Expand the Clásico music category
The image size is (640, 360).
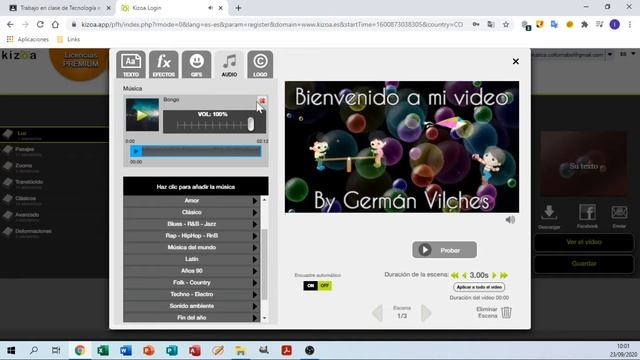191,212
